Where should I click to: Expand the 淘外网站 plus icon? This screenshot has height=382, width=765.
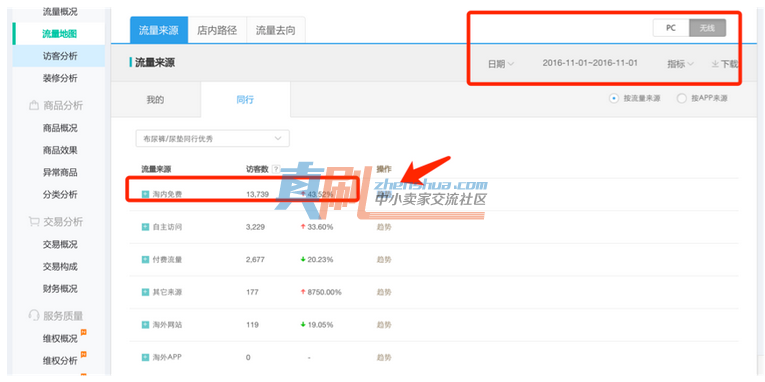(145, 324)
